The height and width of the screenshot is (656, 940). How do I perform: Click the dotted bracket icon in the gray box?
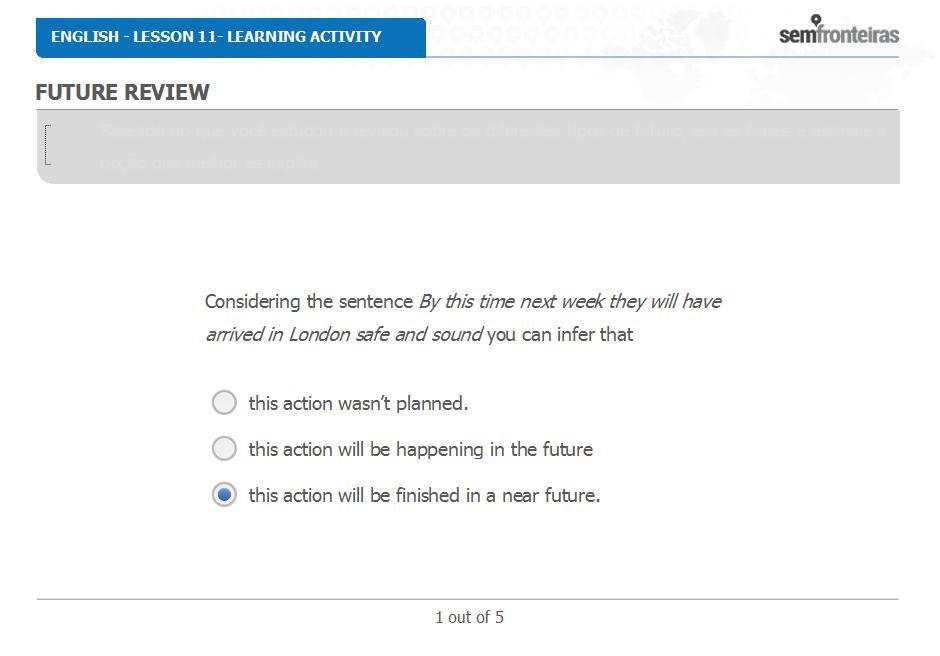coord(48,145)
